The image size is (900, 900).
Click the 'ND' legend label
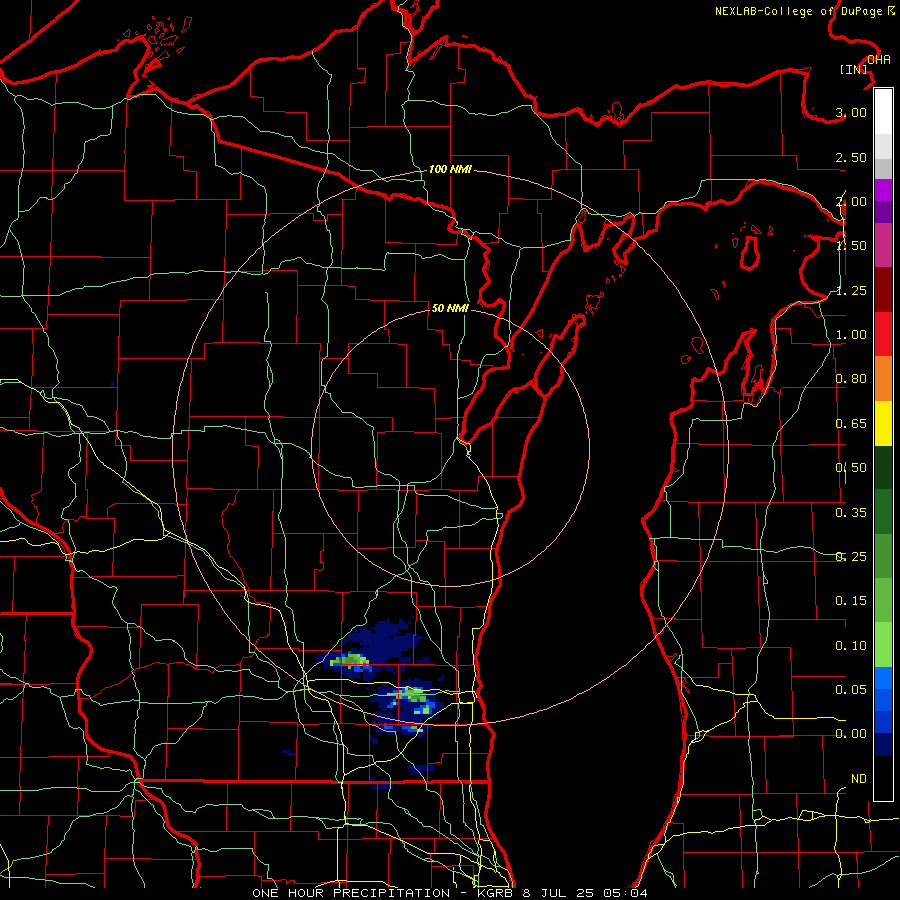pos(859,779)
